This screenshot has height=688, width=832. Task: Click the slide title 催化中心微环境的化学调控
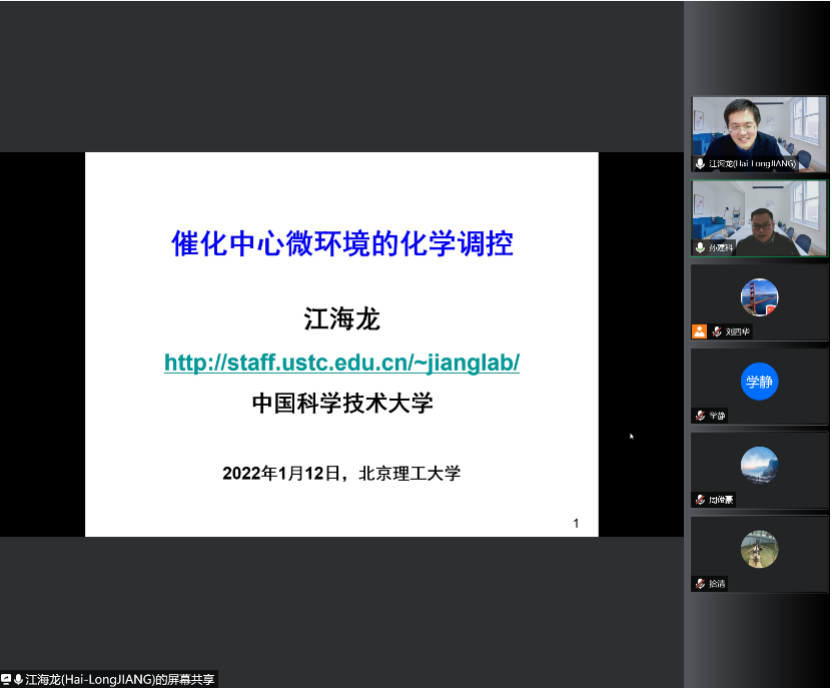pos(342,243)
